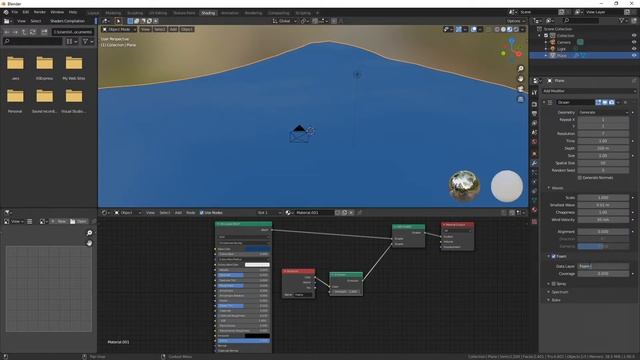The height and width of the screenshot is (360, 640).
Task: Hide the Plane object in outliner
Action: 634,55
